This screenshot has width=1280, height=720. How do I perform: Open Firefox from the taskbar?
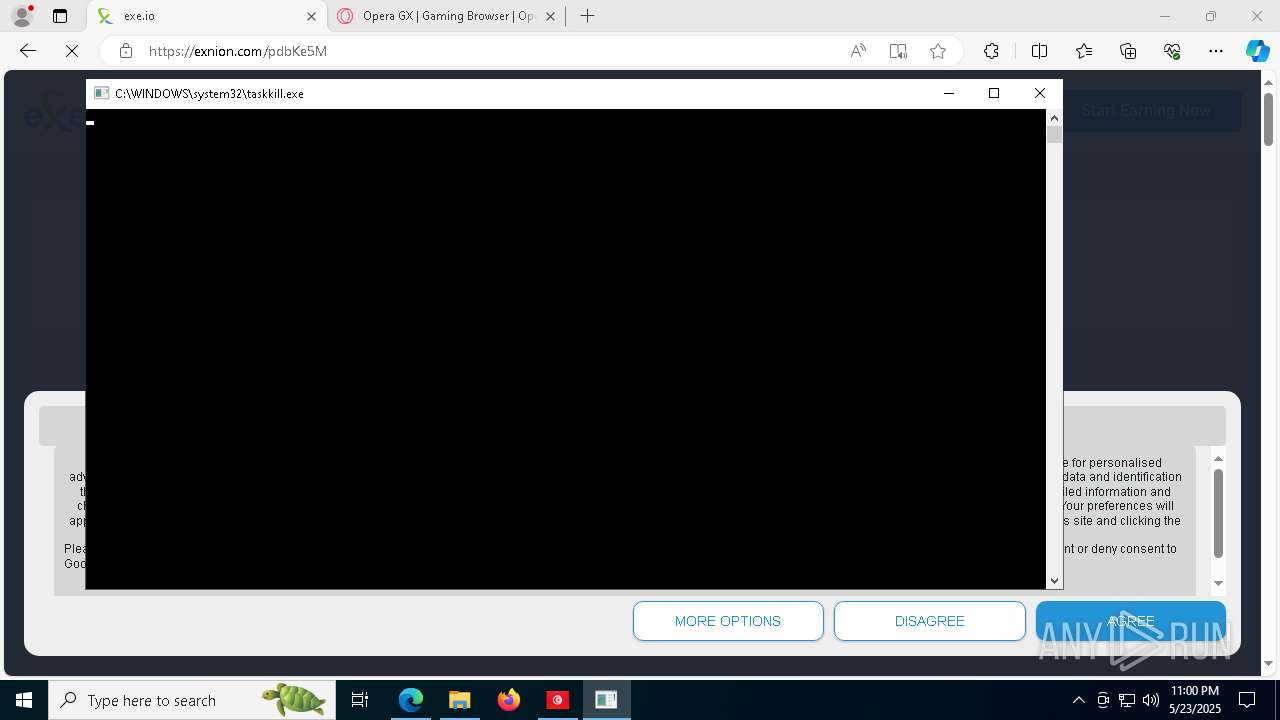tap(509, 700)
